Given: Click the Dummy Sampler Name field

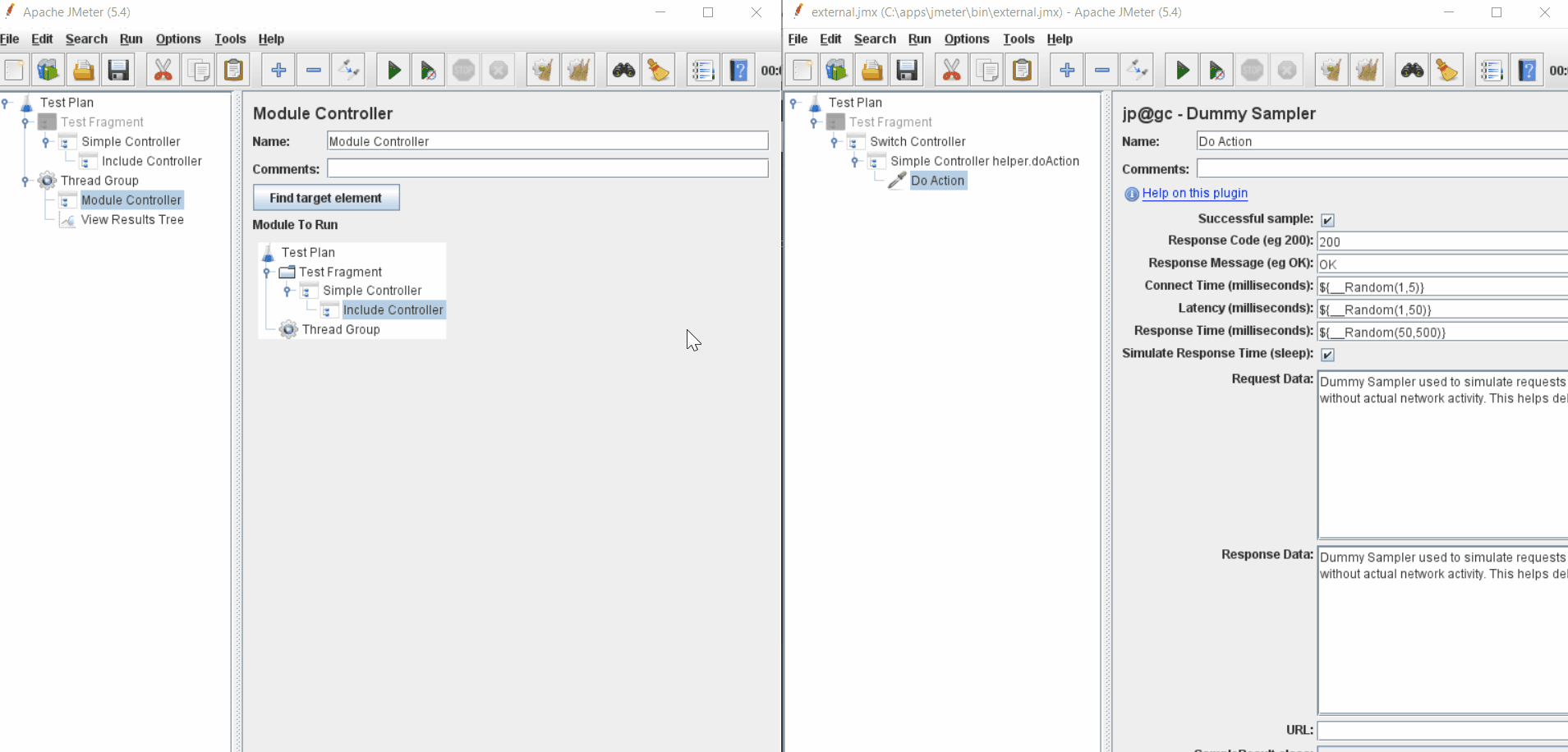Looking at the screenshot, I should click(1382, 141).
